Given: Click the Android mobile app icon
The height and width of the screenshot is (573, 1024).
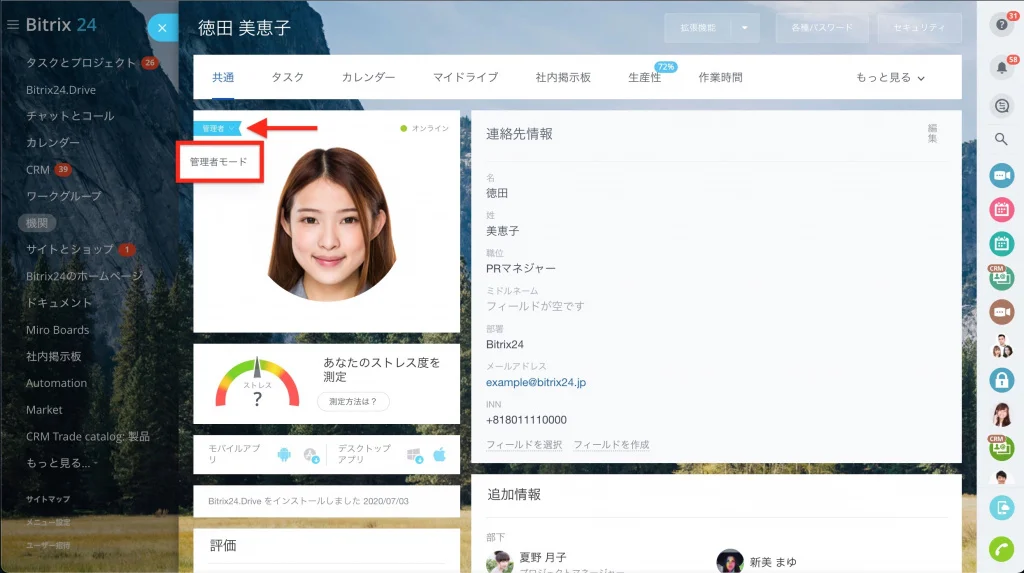Looking at the screenshot, I should [283, 454].
